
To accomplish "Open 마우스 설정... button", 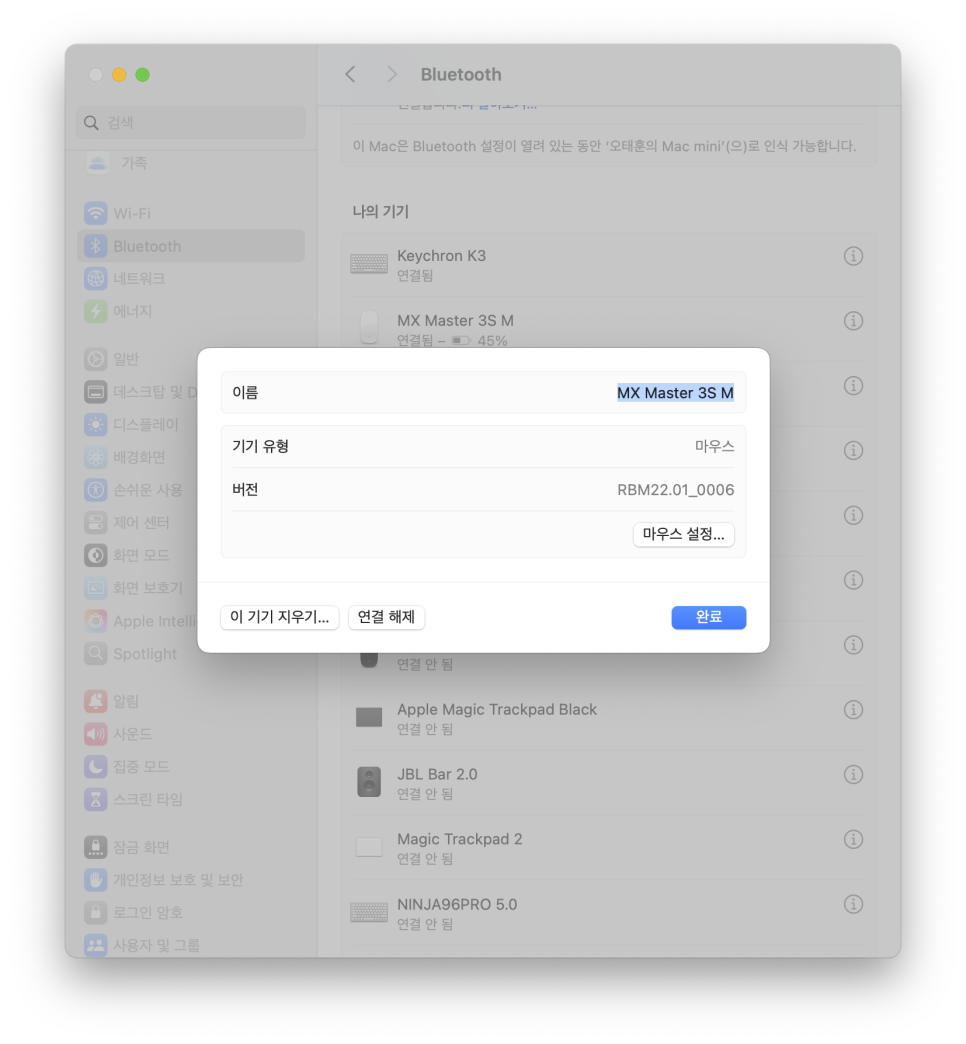I will (x=683, y=534).
